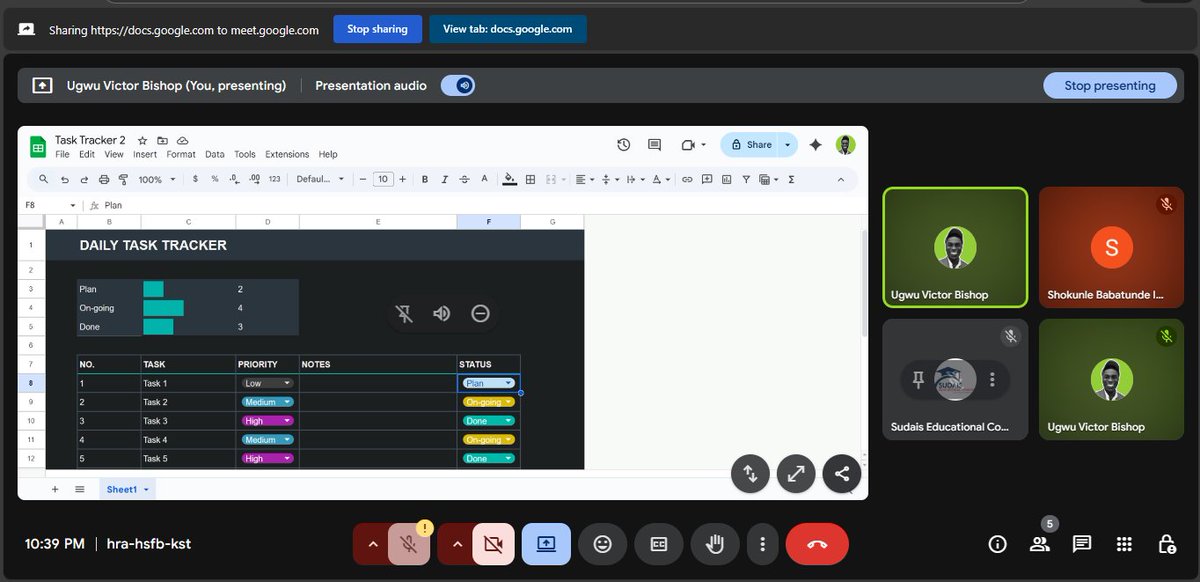Viewport: 1200px width, 582px height.
Task: Open the fill color picker
Action: pyautogui.click(x=508, y=178)
